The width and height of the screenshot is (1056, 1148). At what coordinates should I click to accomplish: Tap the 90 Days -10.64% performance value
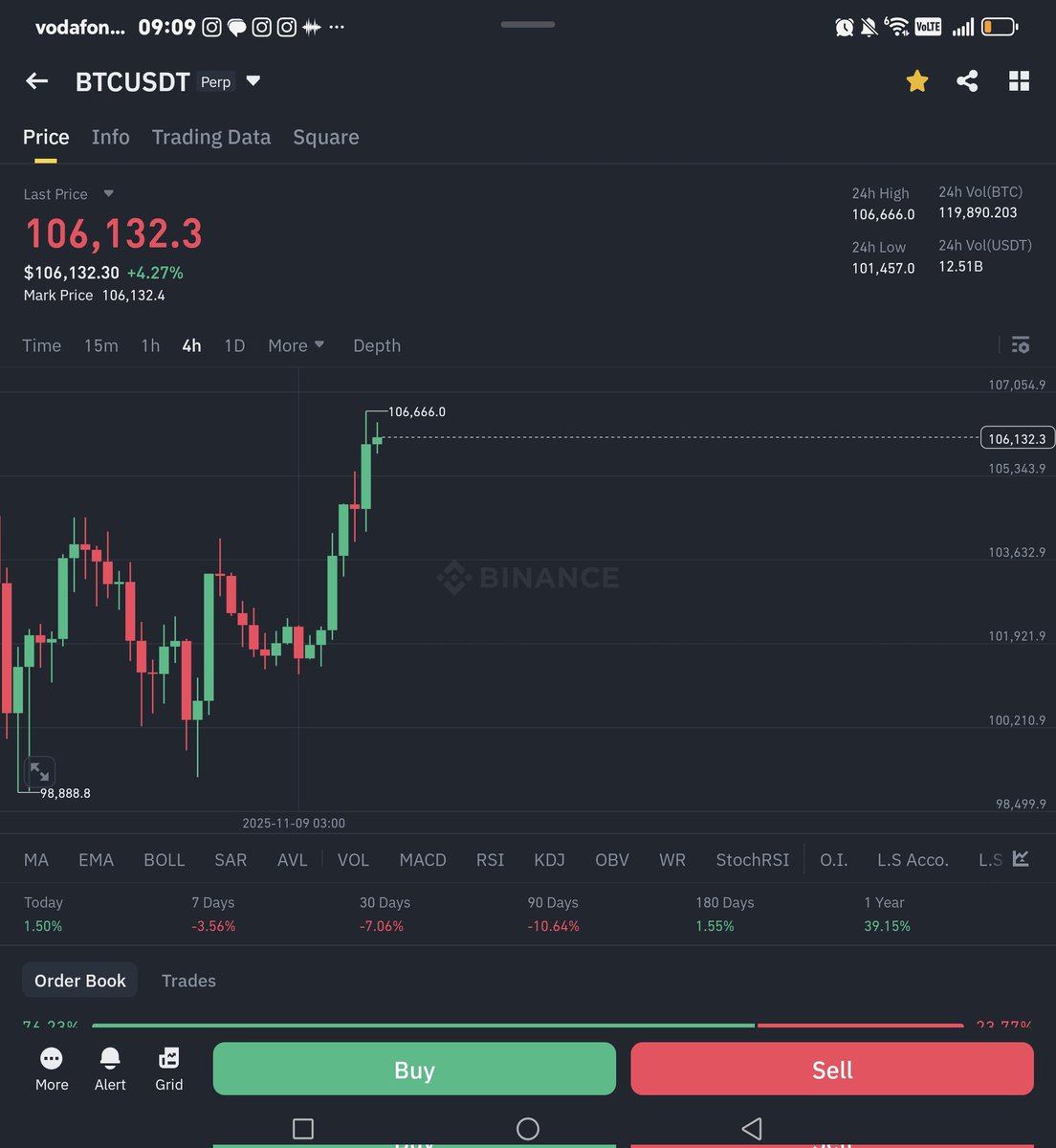click(553, 926)
